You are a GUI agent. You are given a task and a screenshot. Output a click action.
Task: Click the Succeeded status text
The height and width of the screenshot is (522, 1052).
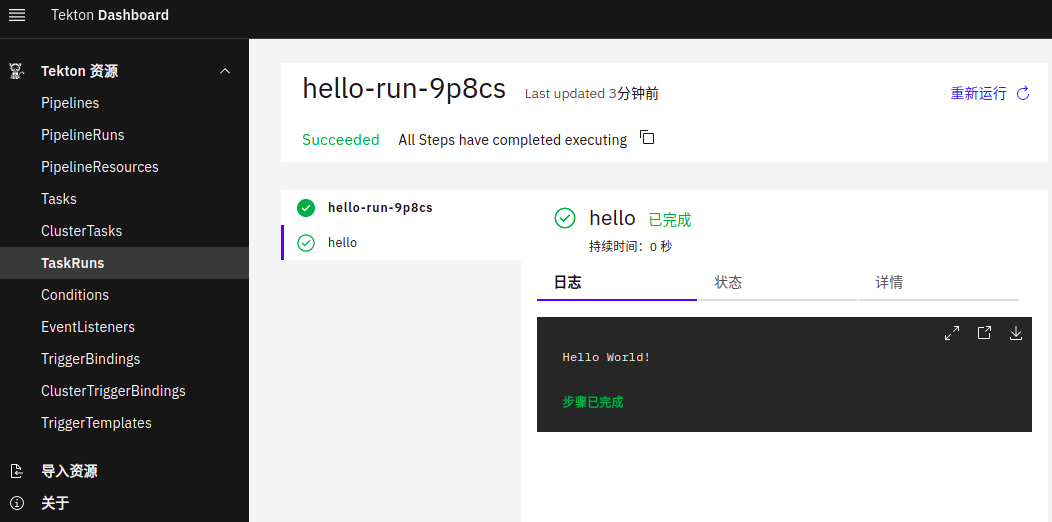(341, 140)
